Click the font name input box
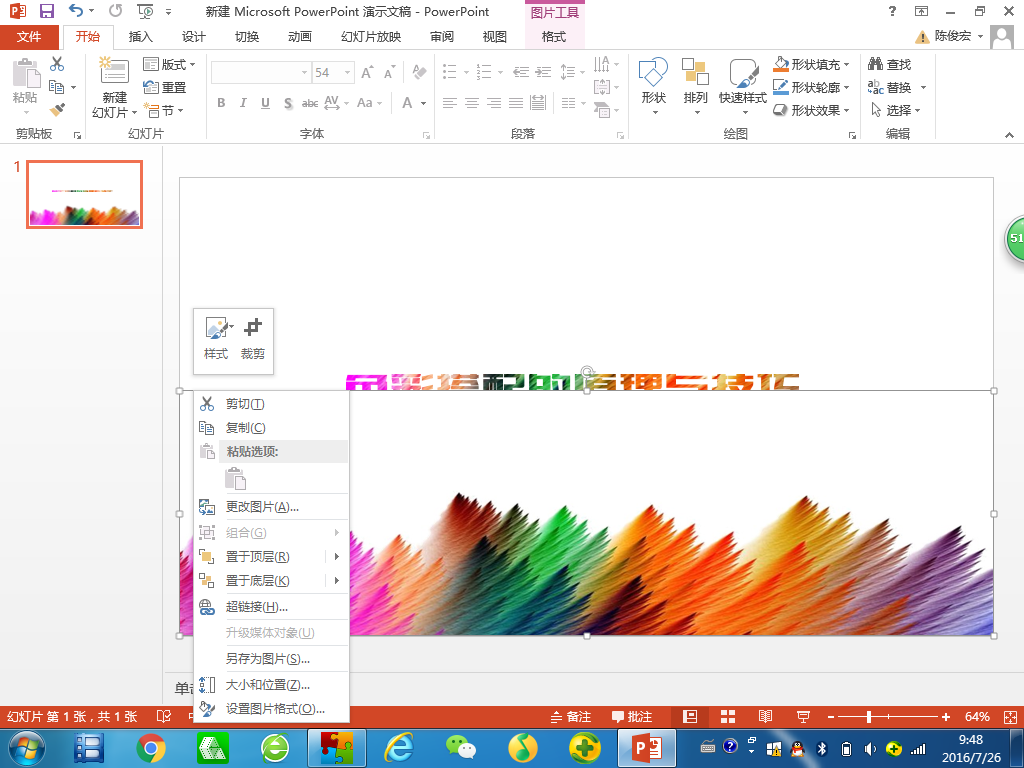The height and width of the screenshot is (768, 1024). pos(256,72)
